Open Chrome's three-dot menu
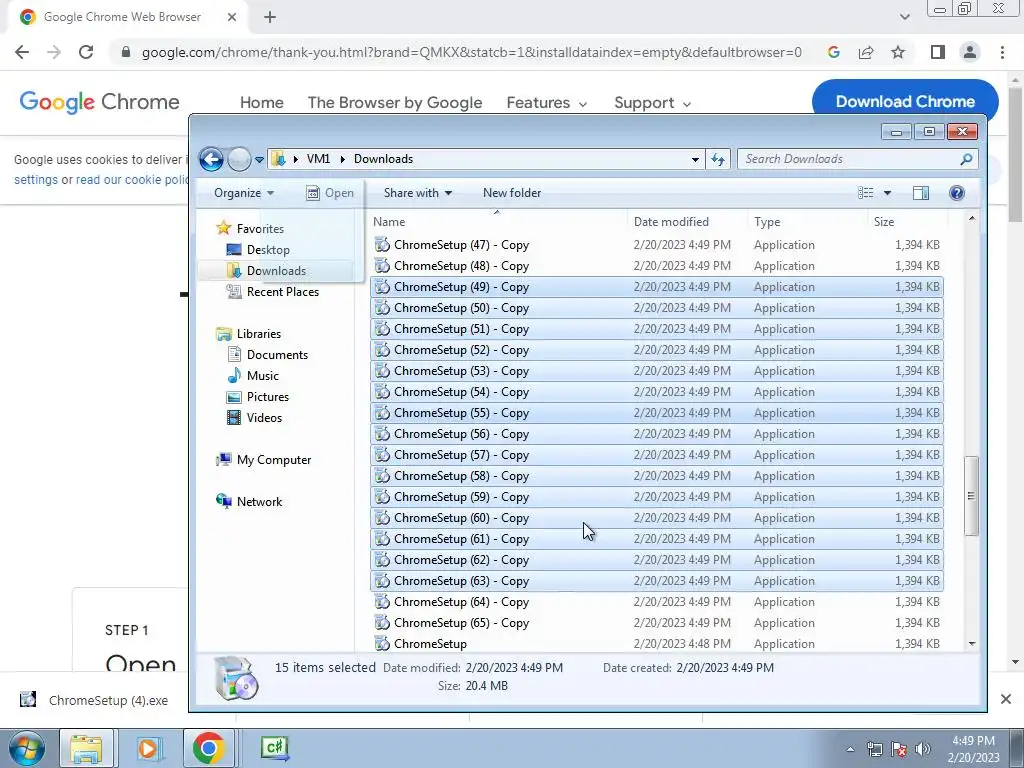This screenshot has width=1024, height=768. tap(1002, 52)
